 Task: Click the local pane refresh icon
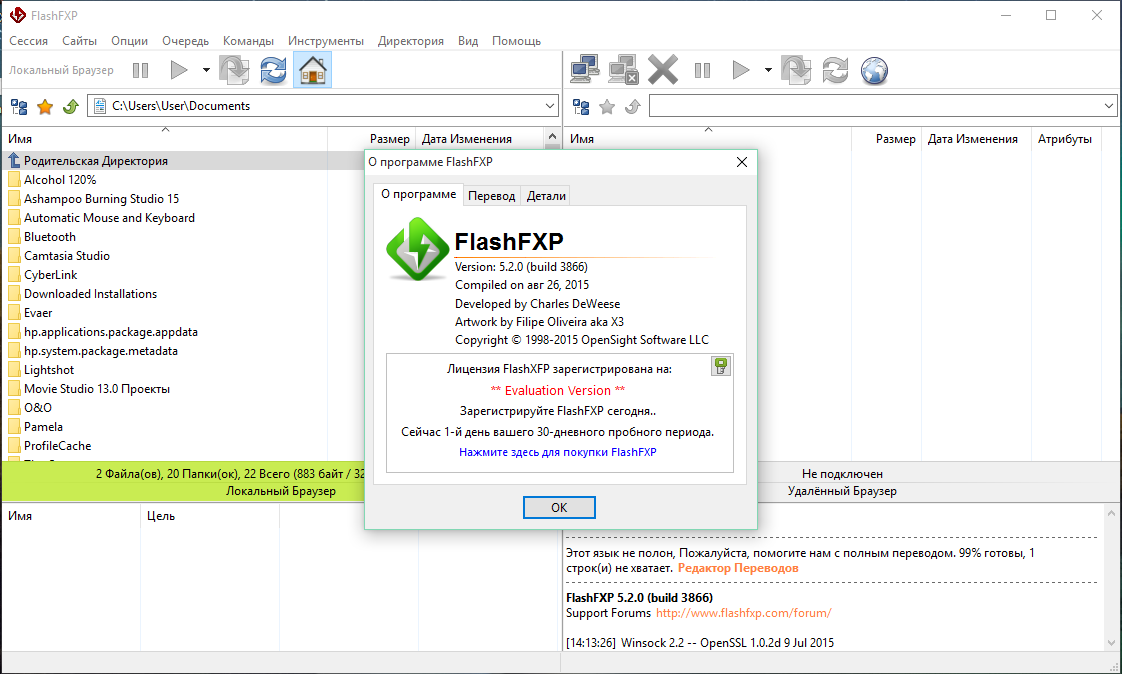point(273,70)
